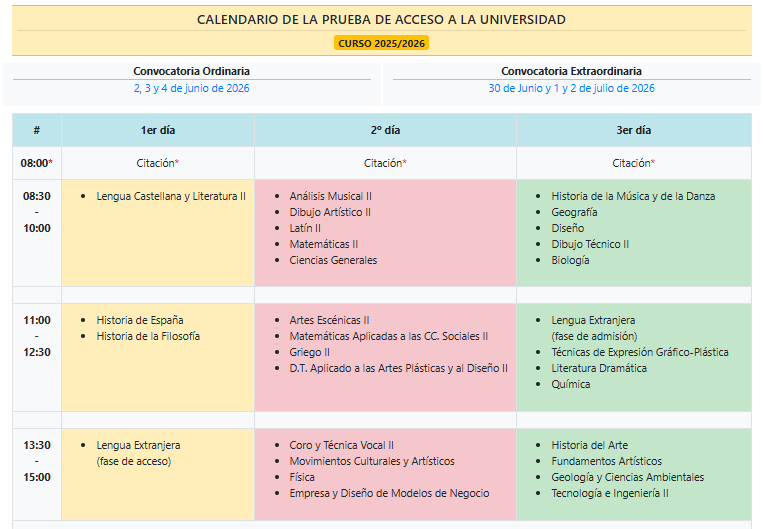The height and width of the screenshot is (529, 763).
Task: Select Griego II subject
Action: [x=309, y=352]
